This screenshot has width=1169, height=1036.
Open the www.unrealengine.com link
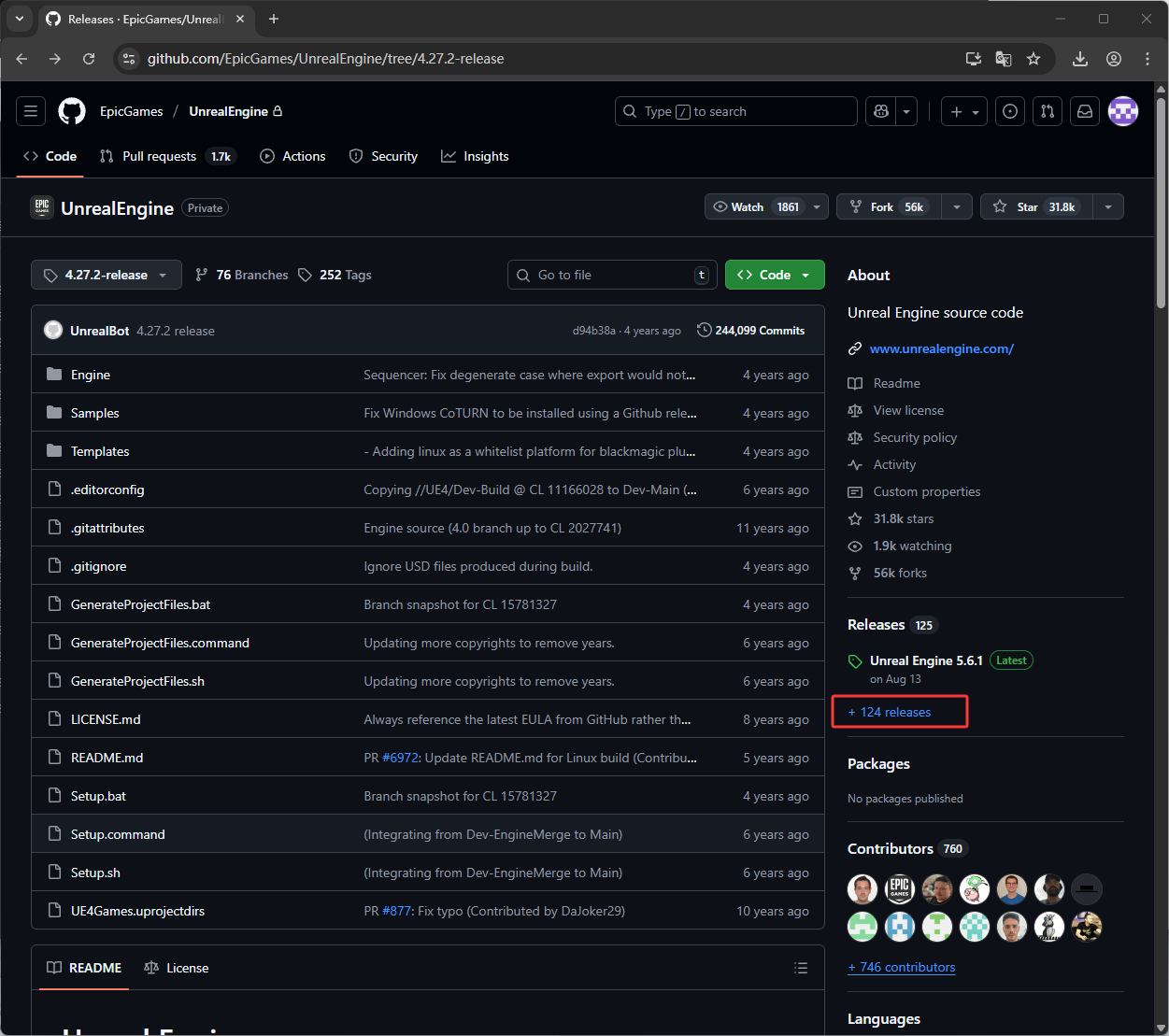coord(942,348)
